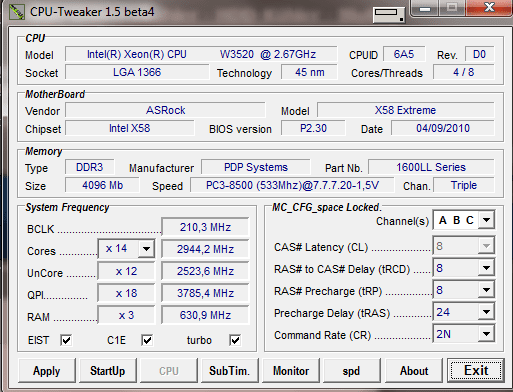Click the Cores/Threads 4 / 8 value
The height and width of the screenshot is (392, 513).
(464, 72)
